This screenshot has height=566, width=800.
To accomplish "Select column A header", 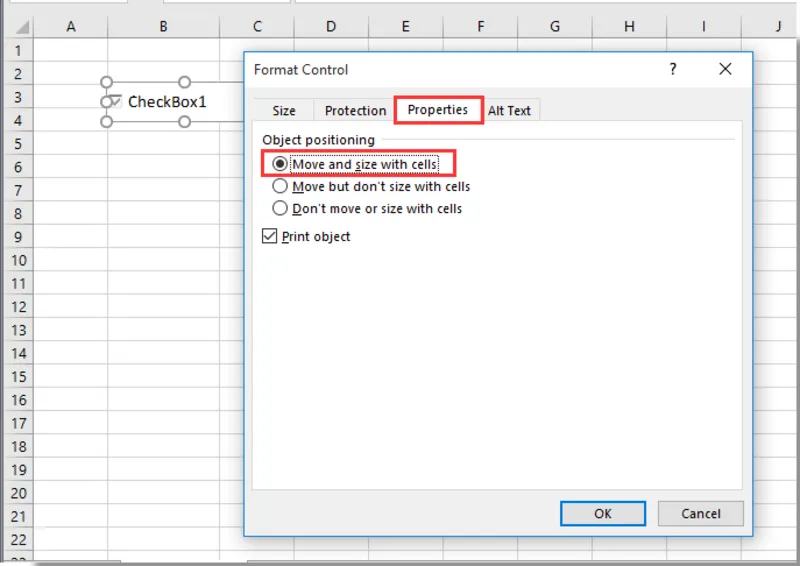I will 71,27.
